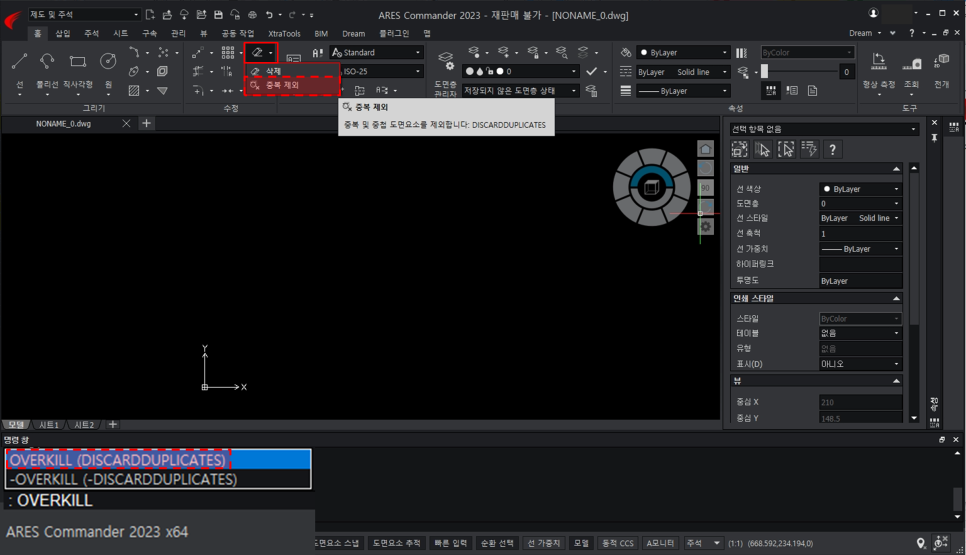The image size is (966, 555).
Task: Click the Measure Geometry (형상 측정) tool
Action: [879, 62]
